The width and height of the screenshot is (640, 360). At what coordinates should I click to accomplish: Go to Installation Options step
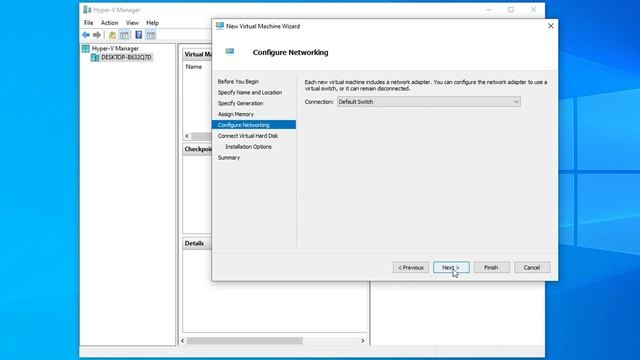click(x=248, y=147)
